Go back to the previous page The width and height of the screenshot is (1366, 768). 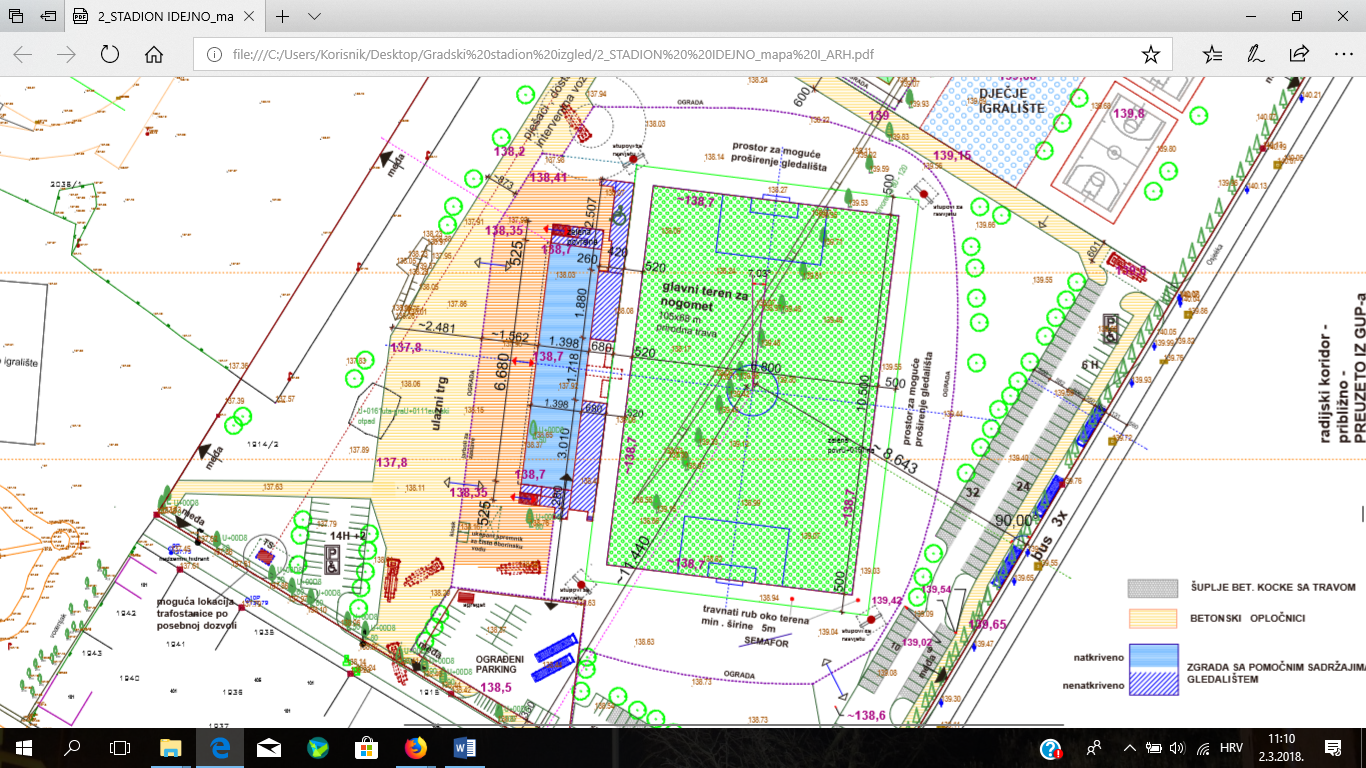[x=23, y=54]
